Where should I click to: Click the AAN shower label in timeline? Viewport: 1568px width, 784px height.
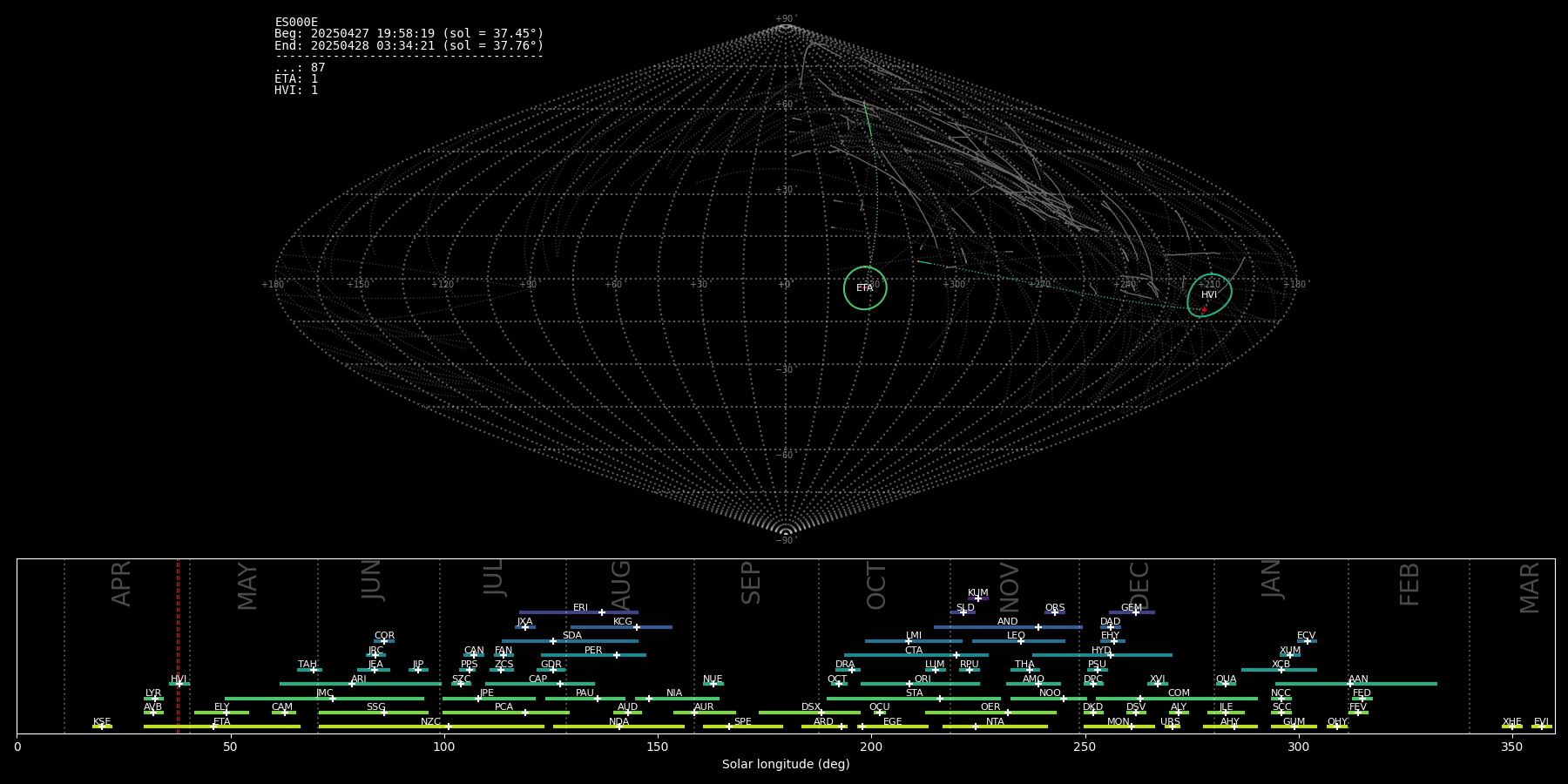coord(1358,679)
